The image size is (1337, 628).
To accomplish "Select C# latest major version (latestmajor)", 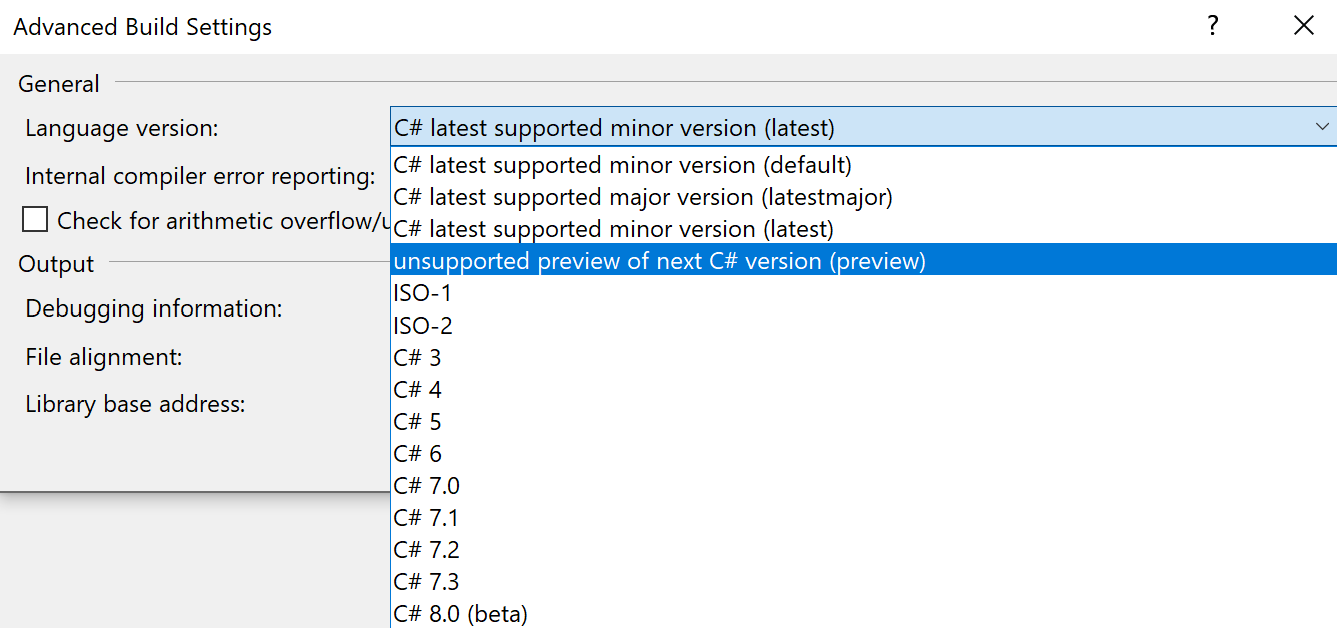I will coord(643,197).
